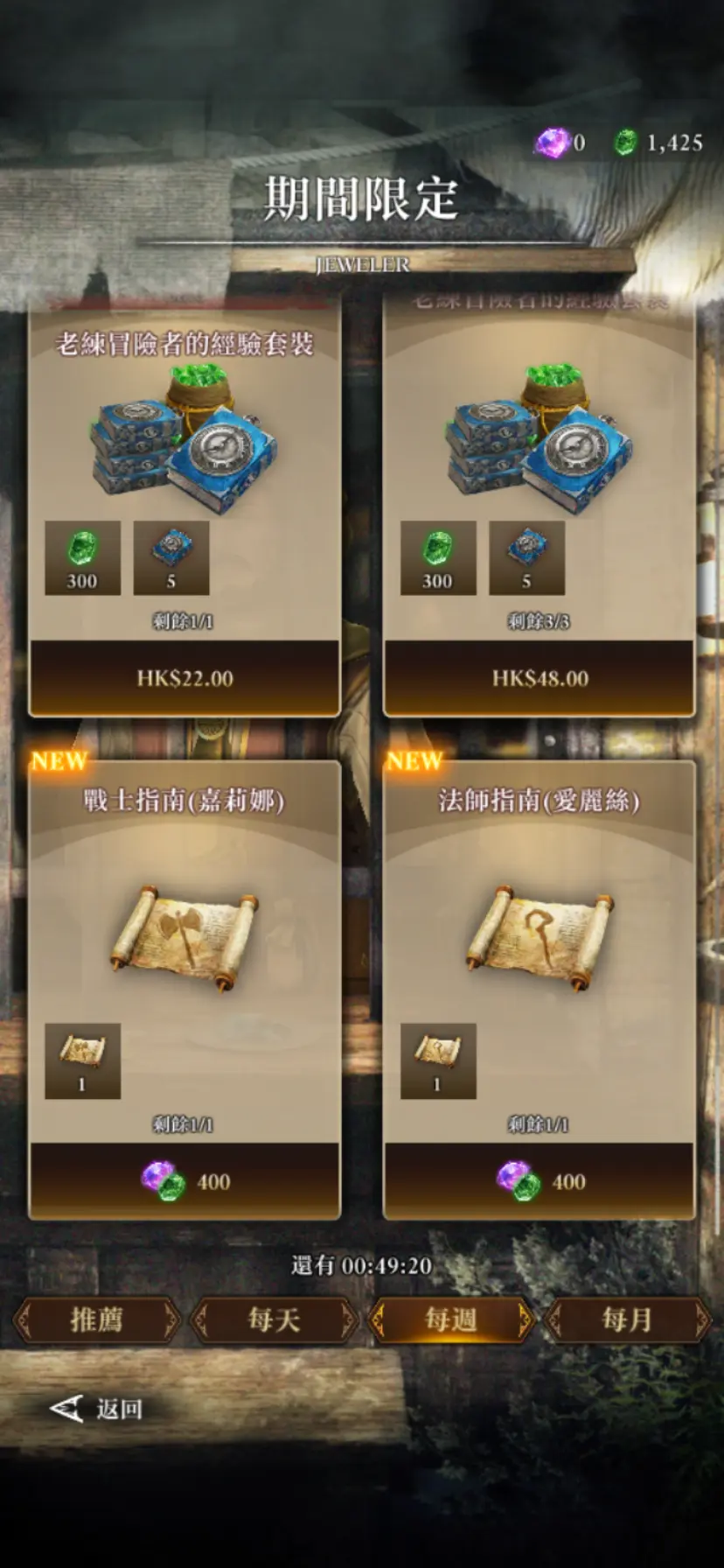The image size is (724, 1568).
Task: View the warrior axe scroll image
Action: click(x=184, y=938)
